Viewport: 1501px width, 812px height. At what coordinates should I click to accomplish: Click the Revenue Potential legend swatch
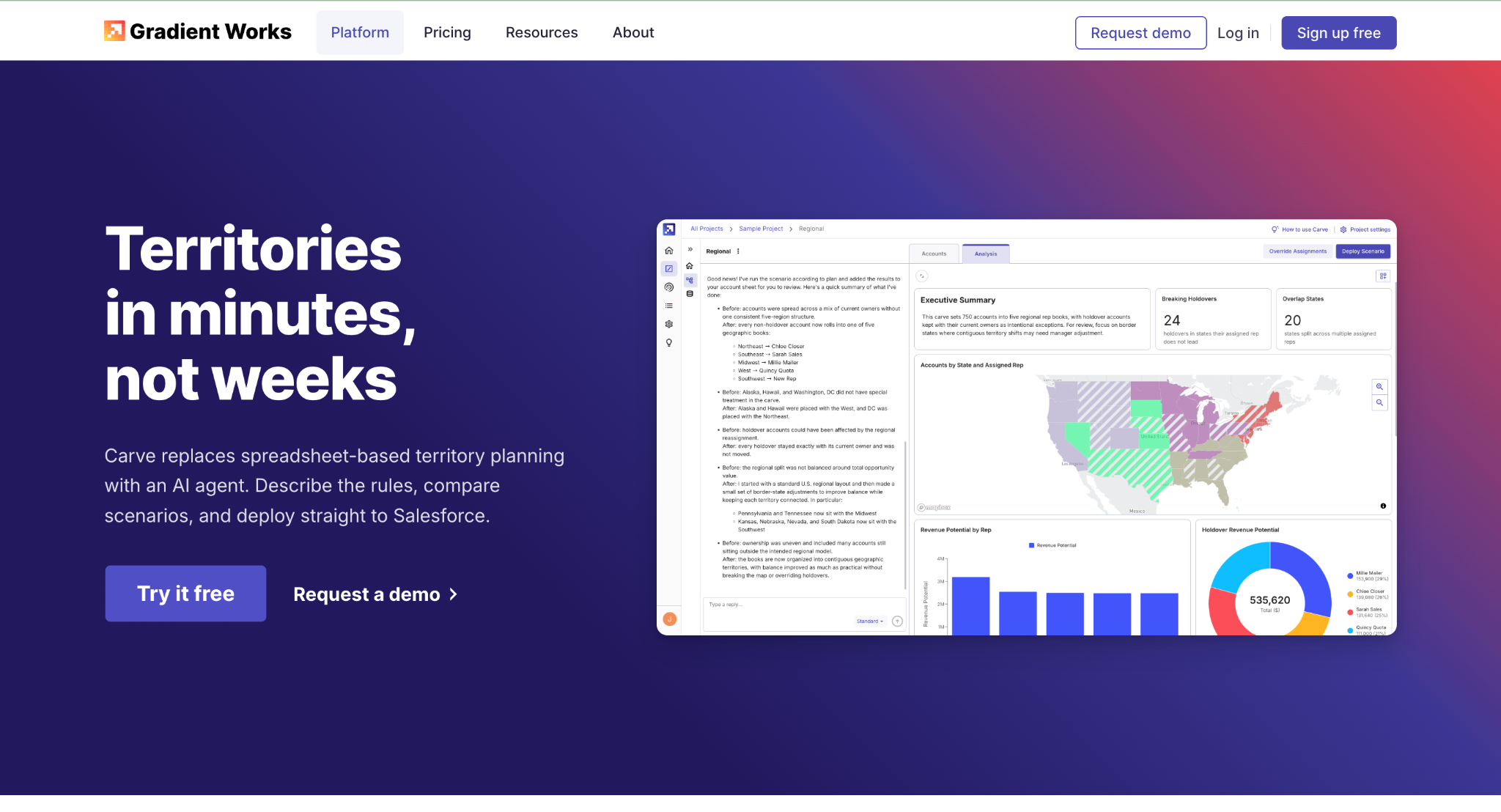pyautogui.click(x=1031, y=545)
